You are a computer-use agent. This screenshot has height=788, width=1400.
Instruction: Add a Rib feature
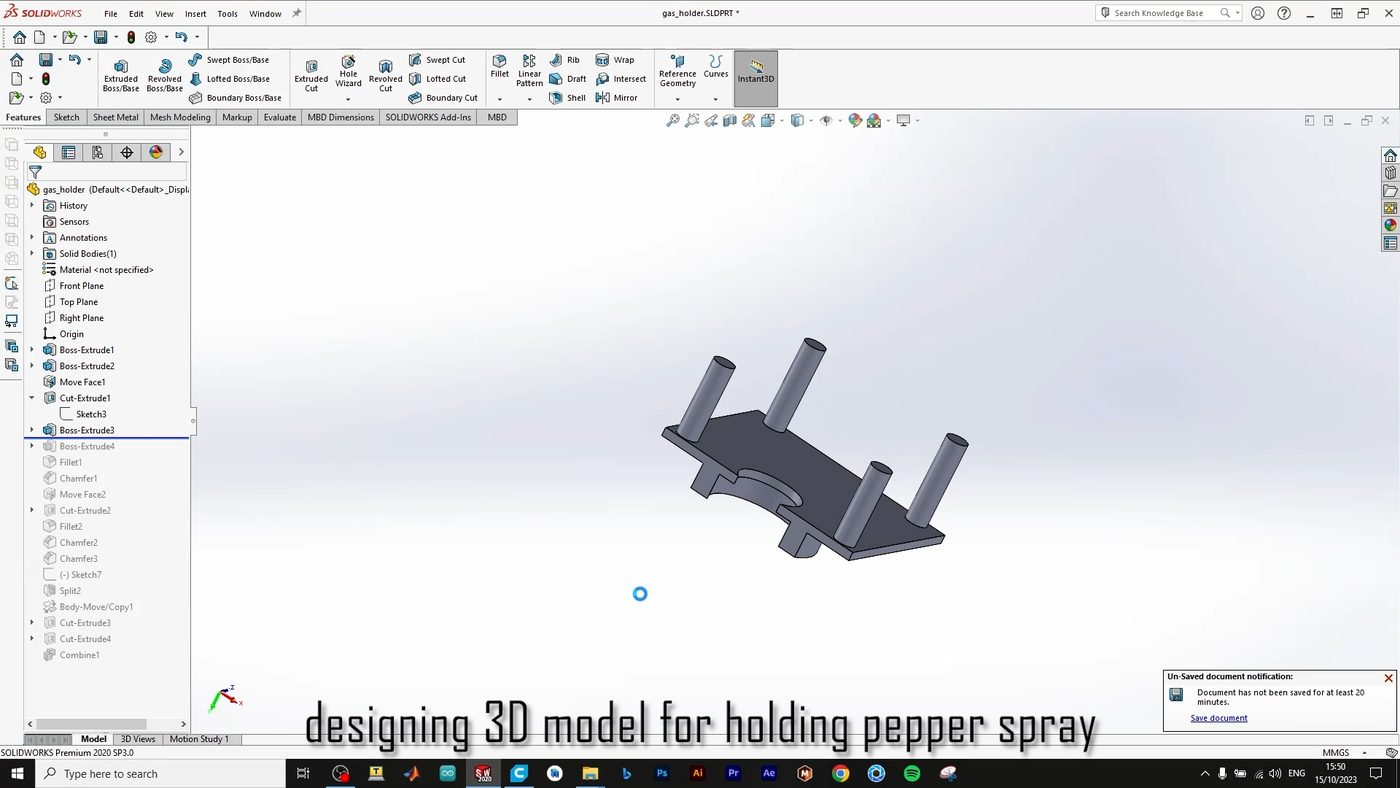click(x=565, y=60)
